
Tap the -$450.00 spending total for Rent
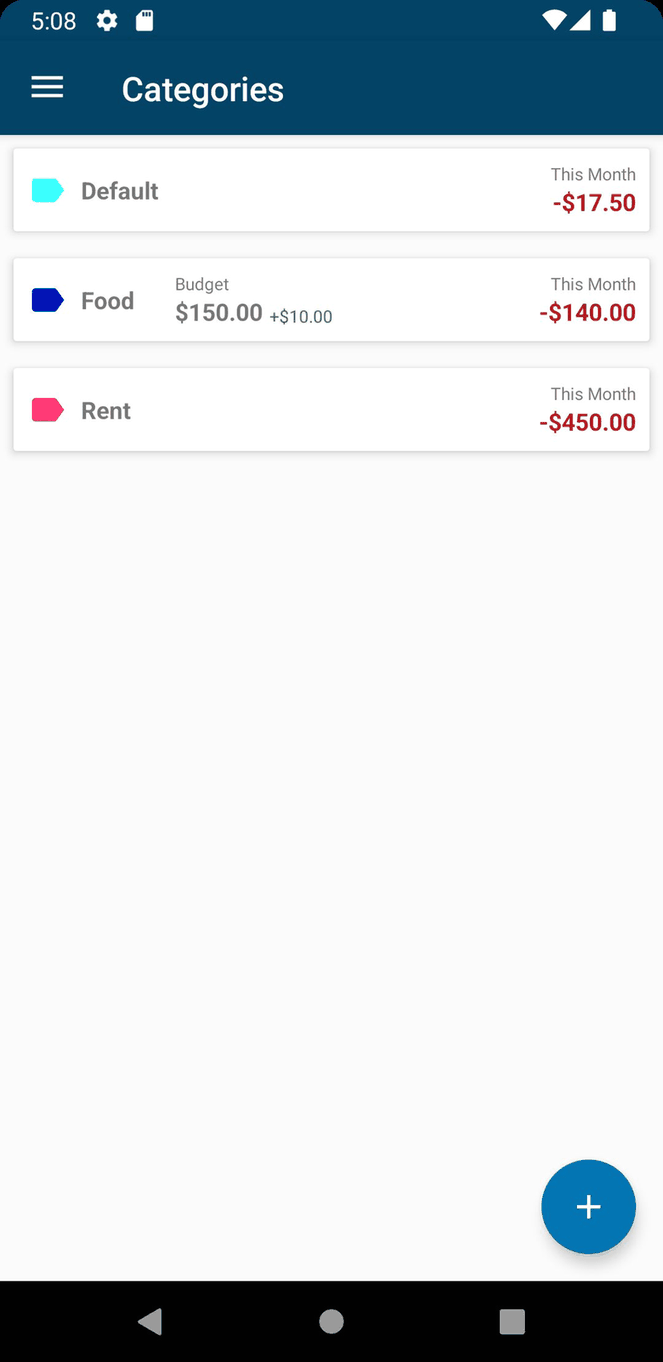[x=587, y=421]
